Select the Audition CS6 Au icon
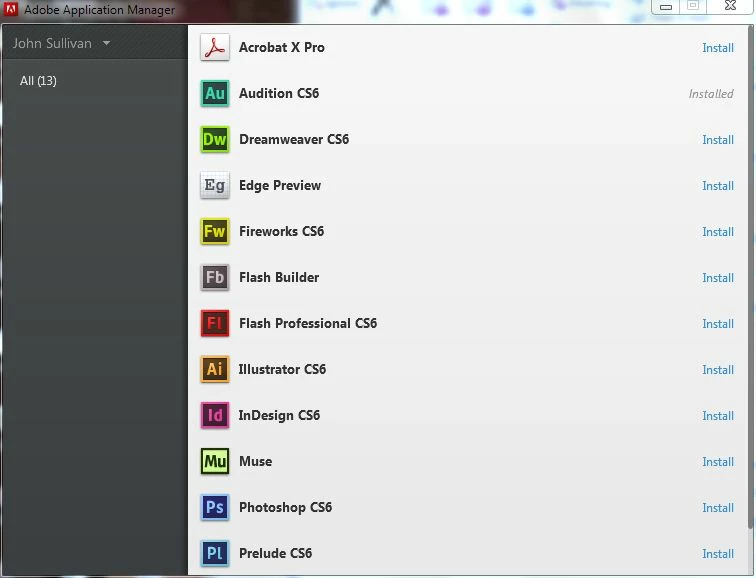This screenshot has width=756, height=578. pyautogui.click(x=215, y=93)
